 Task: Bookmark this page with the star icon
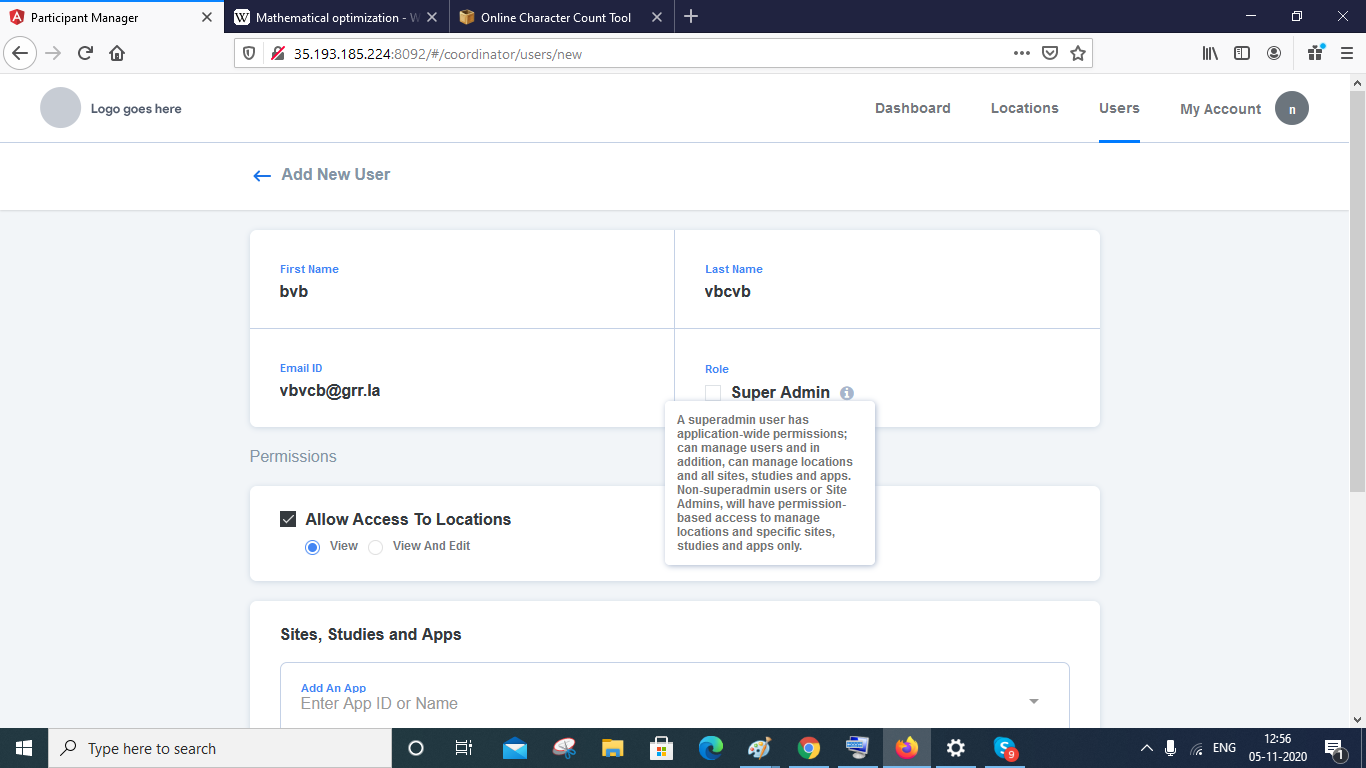1078,53
